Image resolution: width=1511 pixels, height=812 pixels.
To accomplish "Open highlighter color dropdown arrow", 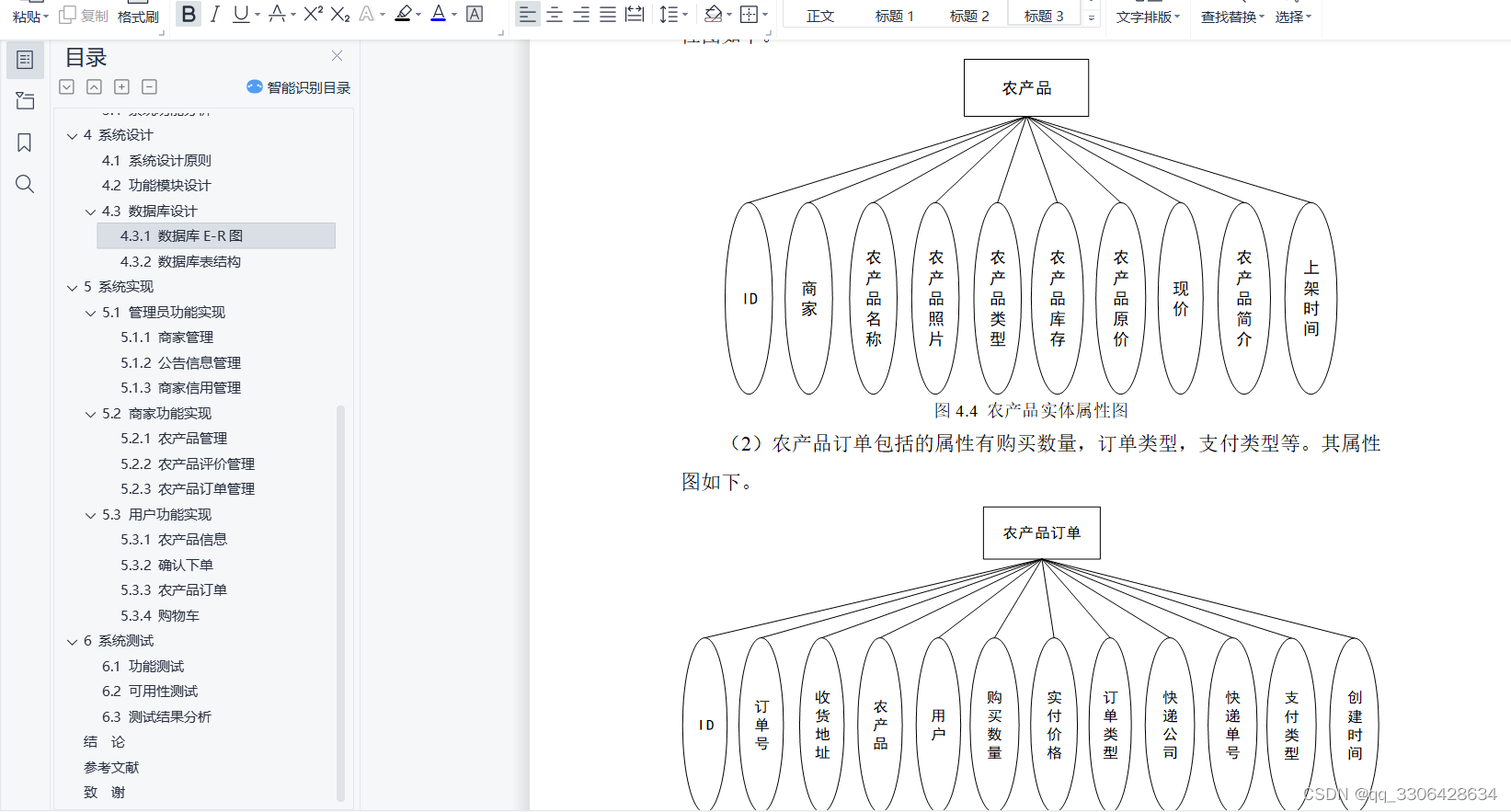I will (x=418, y=15).
